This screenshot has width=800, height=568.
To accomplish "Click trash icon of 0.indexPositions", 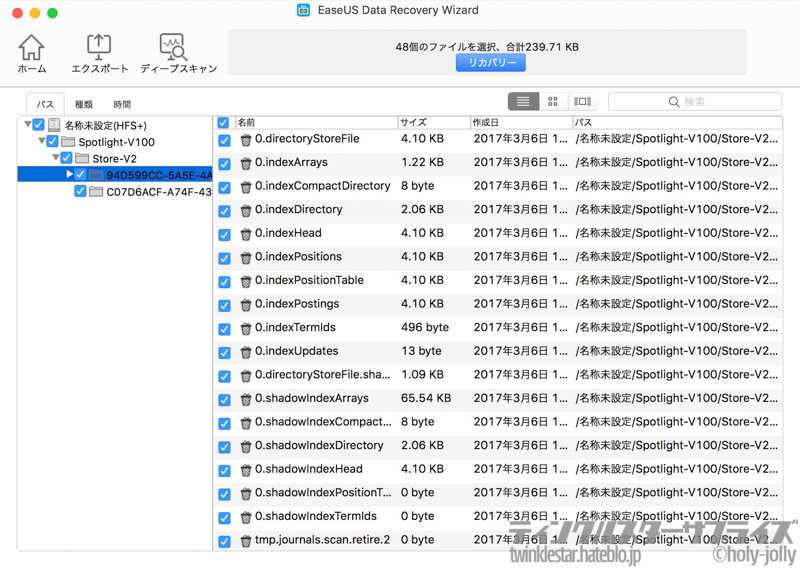I will click(246, 258).
